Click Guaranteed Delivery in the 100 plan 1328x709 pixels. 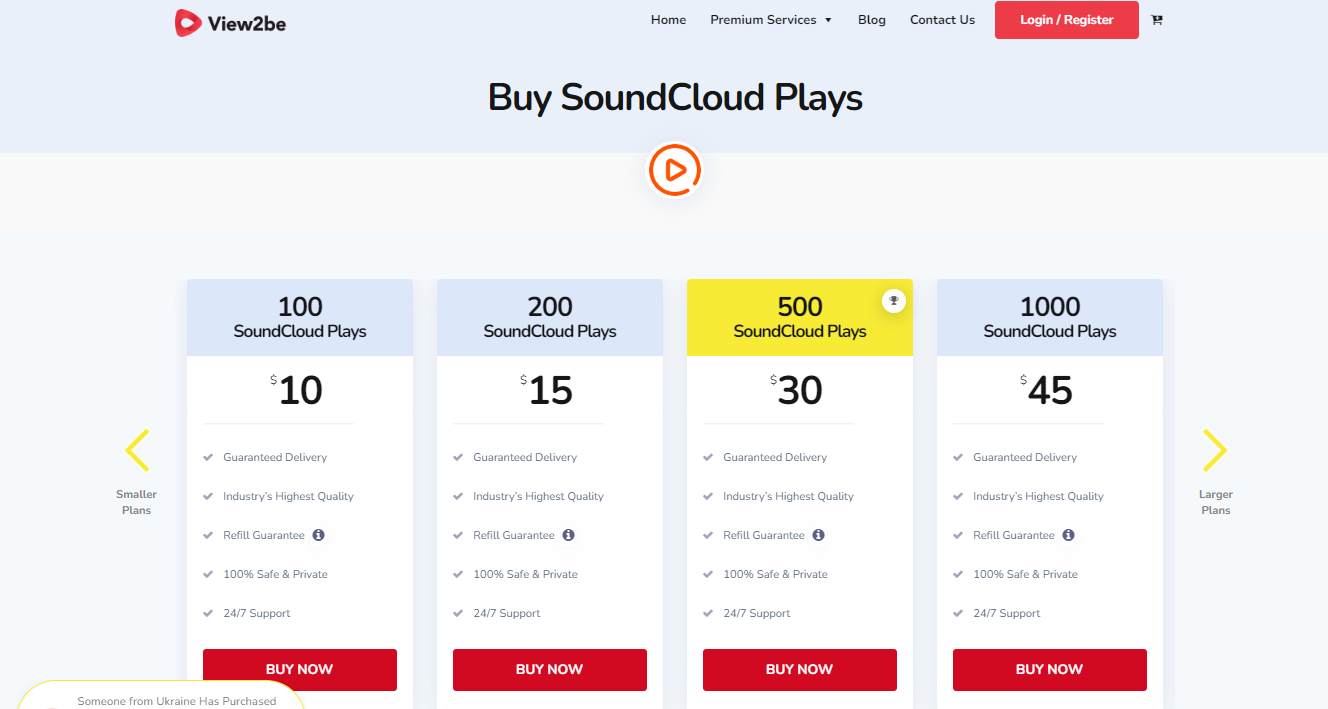[275, 457]
